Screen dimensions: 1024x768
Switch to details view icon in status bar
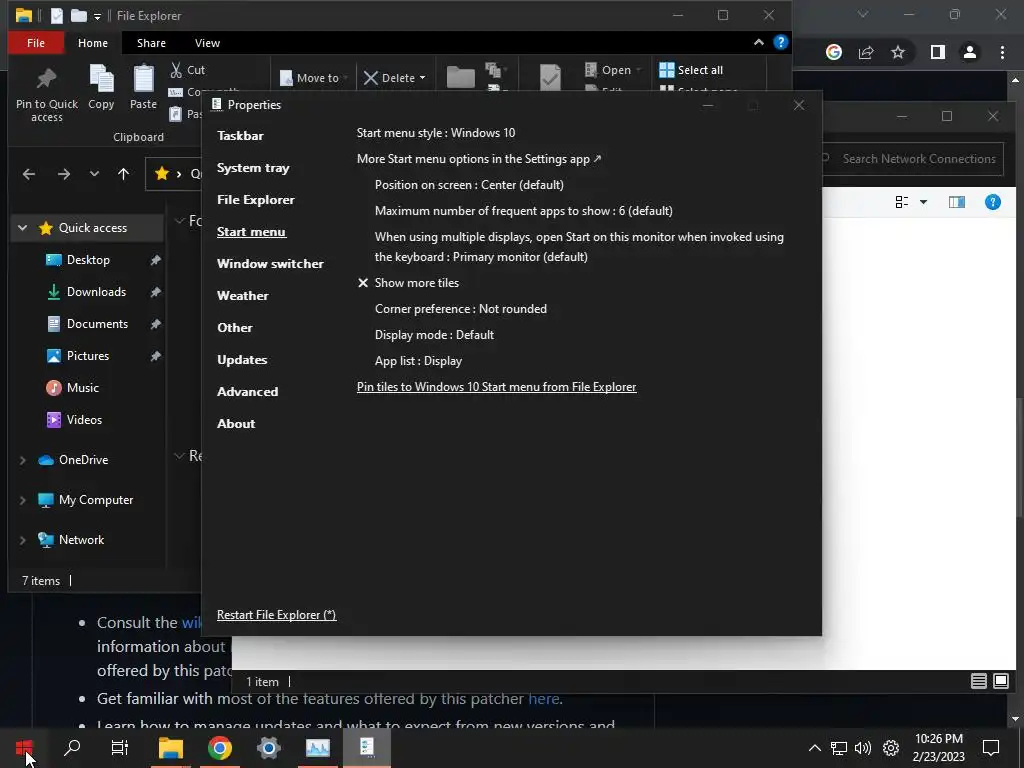click(x=978, y=681)
